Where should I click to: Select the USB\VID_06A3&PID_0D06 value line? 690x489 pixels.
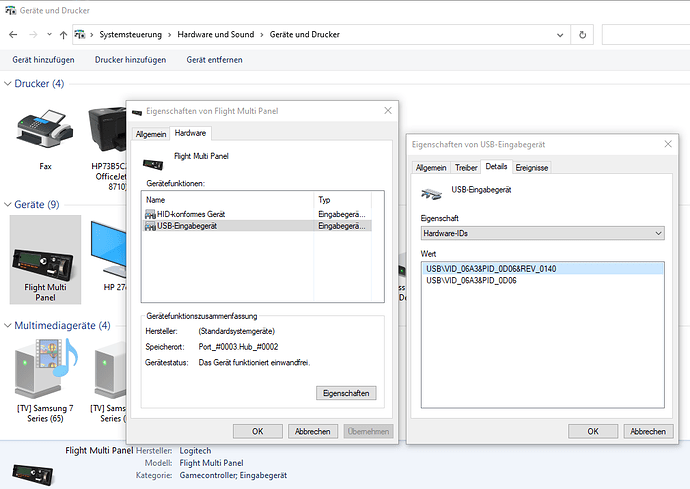tap(471, 281)
